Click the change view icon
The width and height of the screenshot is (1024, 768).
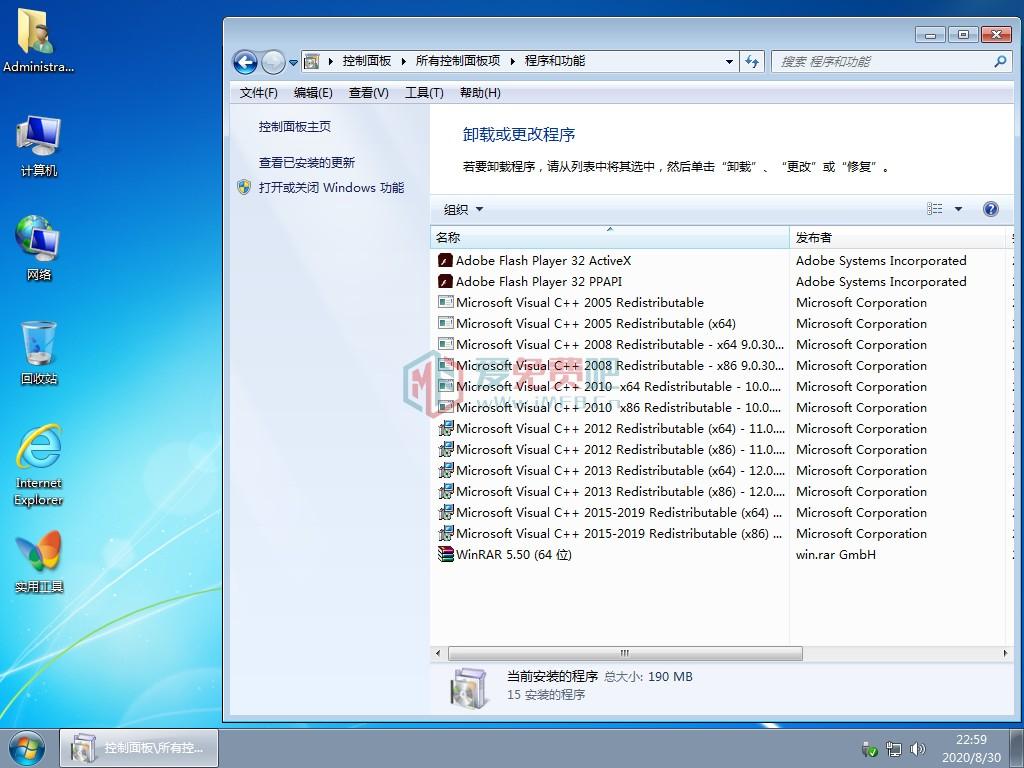pyautogui.click(x=935, y=208)
